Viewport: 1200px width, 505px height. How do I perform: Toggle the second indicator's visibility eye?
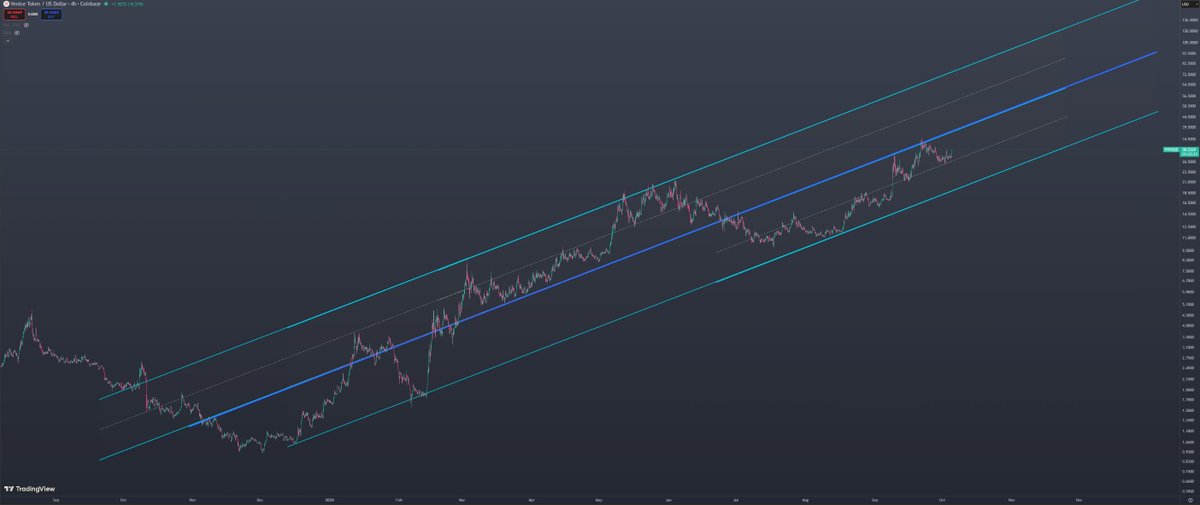17,33
